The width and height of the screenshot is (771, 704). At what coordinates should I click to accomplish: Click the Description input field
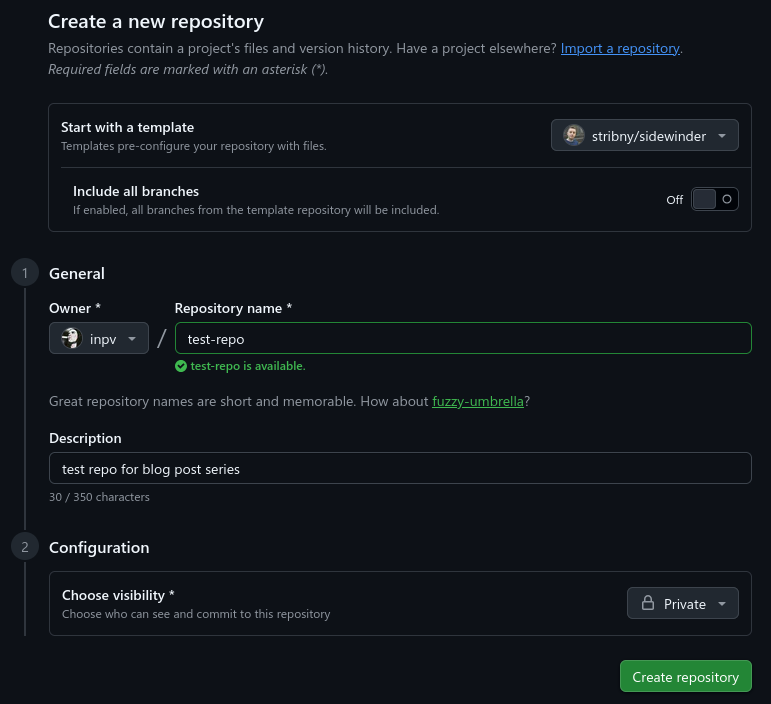[400, 468]
